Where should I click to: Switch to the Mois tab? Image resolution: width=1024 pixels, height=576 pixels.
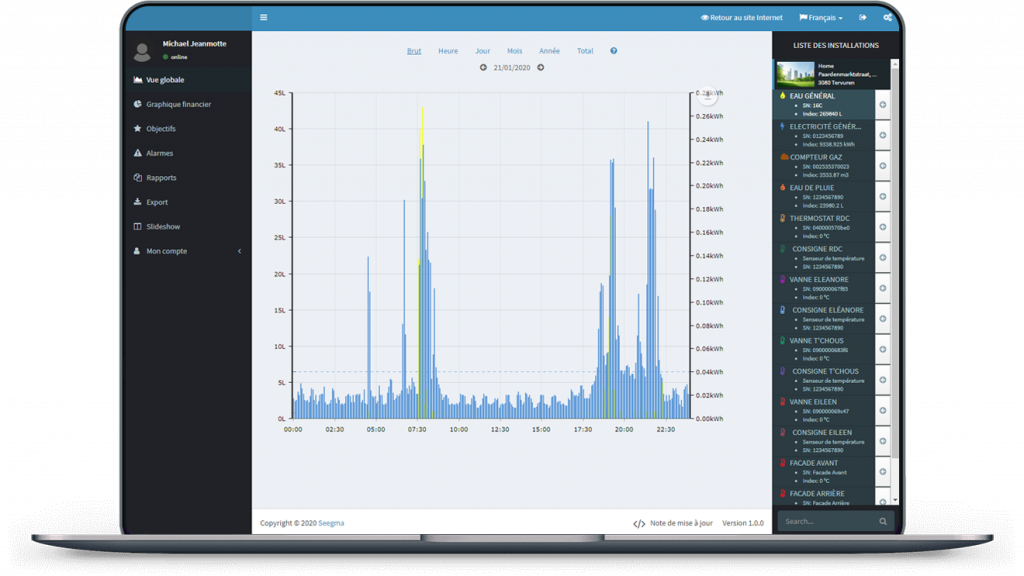[x=514, y=51]
